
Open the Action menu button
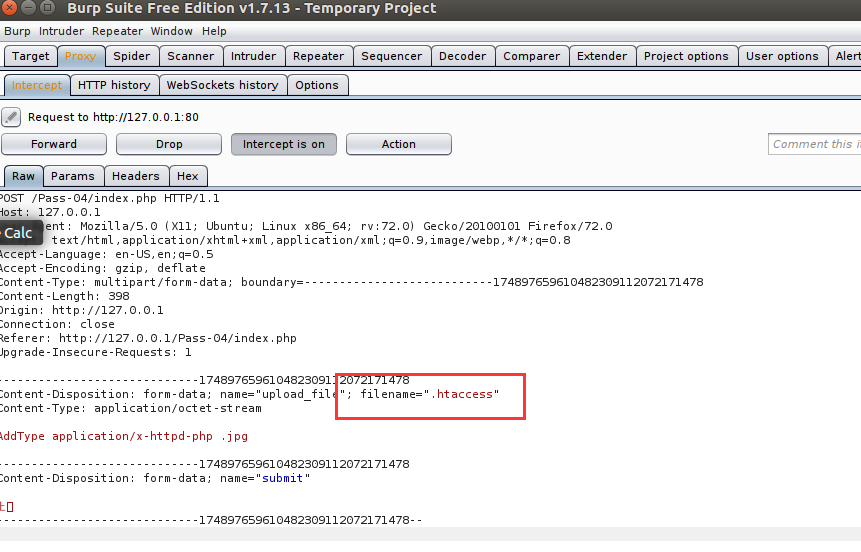coord(399,144)
